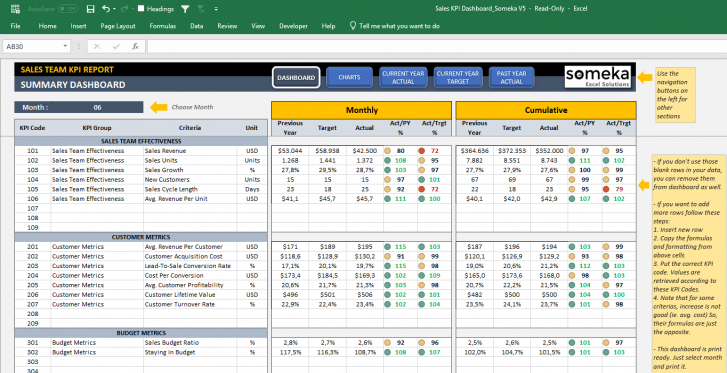The image size is (727, 373).
Task: Open Customize Quick Access Toolbar dropdown
Action: pos(217,9)
